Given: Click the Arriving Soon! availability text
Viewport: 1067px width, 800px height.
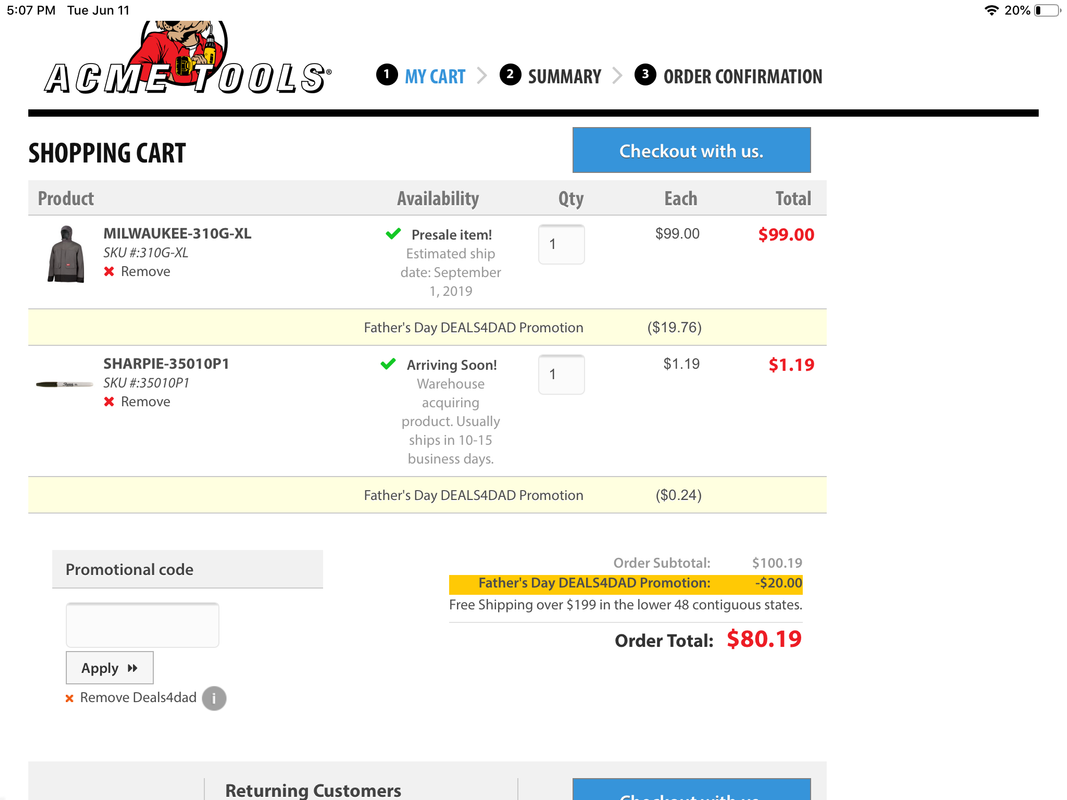Looking at the screenshot, I should tap(452, 365).
